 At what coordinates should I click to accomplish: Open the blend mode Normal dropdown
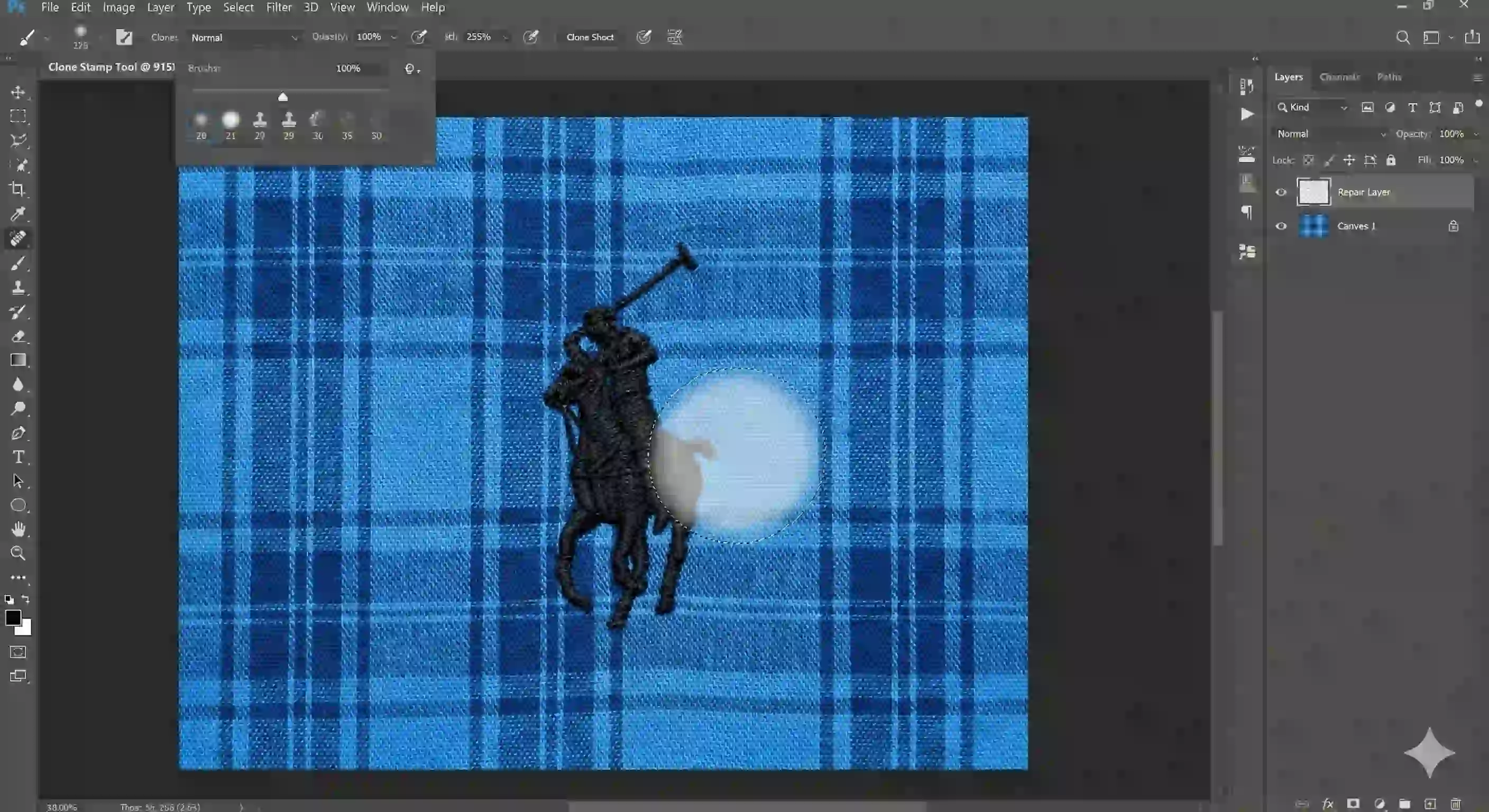pos(1329,134)
